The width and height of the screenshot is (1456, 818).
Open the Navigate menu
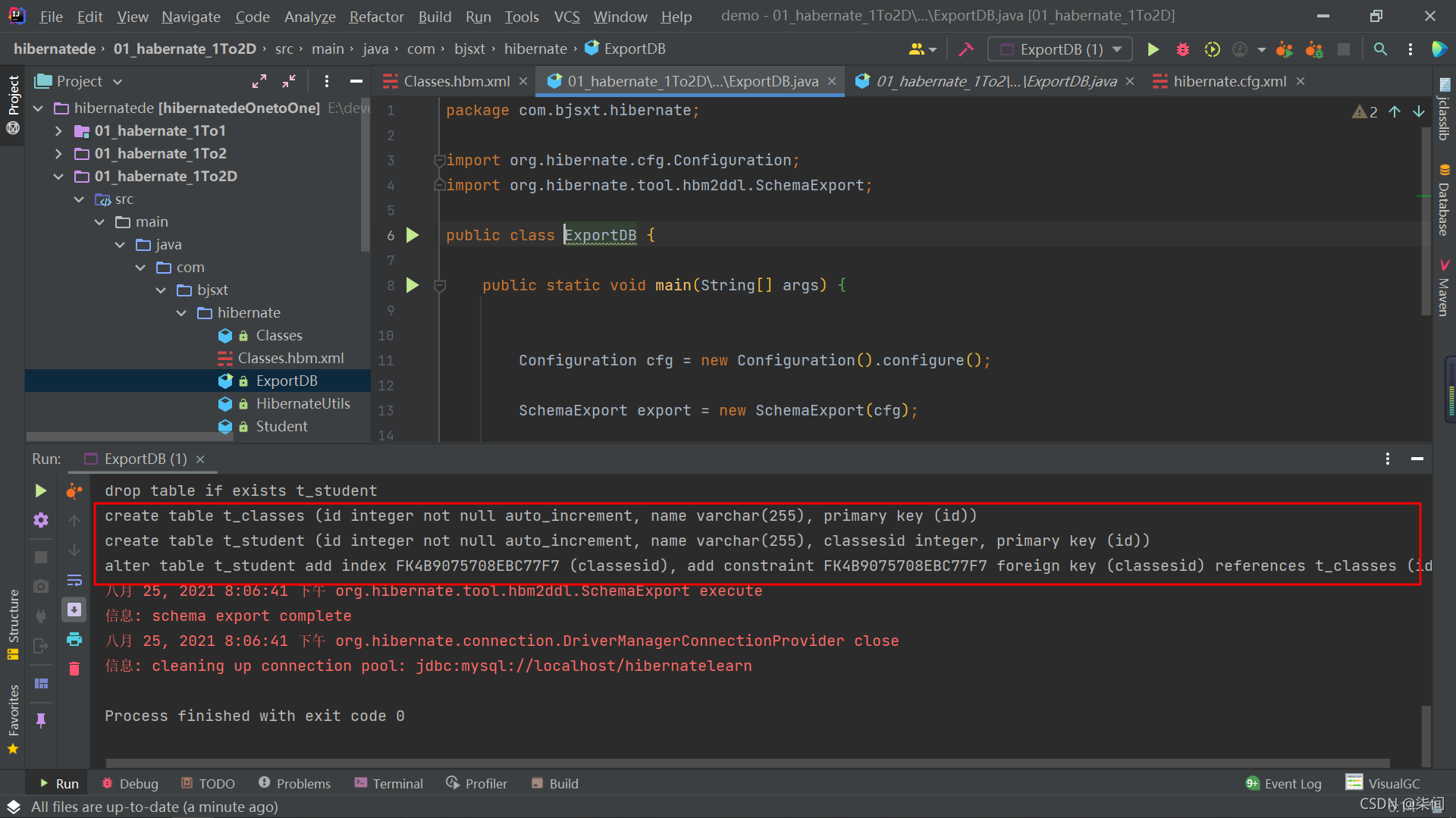point(190,16)
